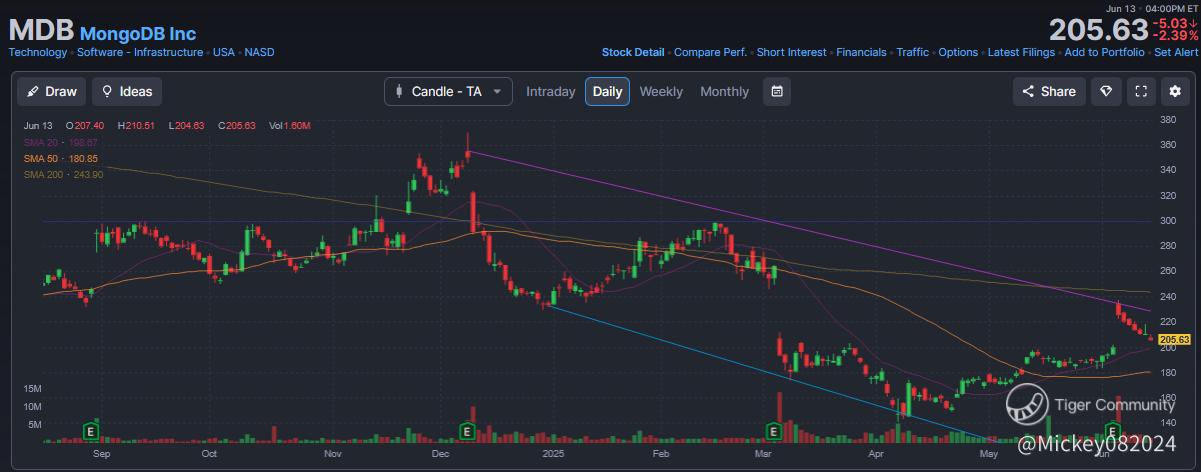Click the Set Alert link
1201x472 pixels.
1176,52
